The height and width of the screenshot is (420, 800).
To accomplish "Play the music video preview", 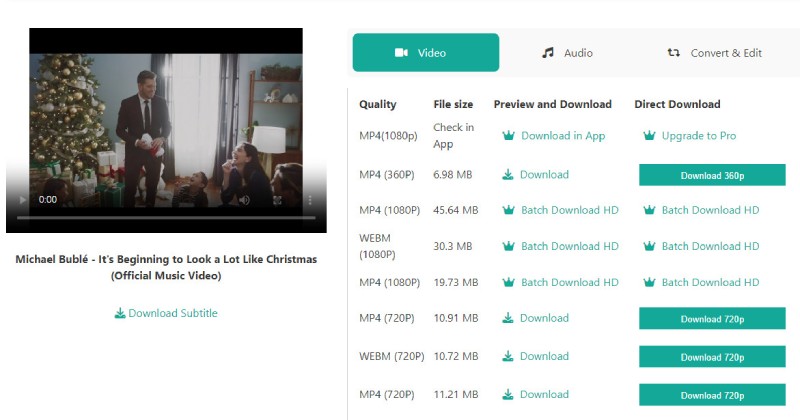I will coord(20,200).
